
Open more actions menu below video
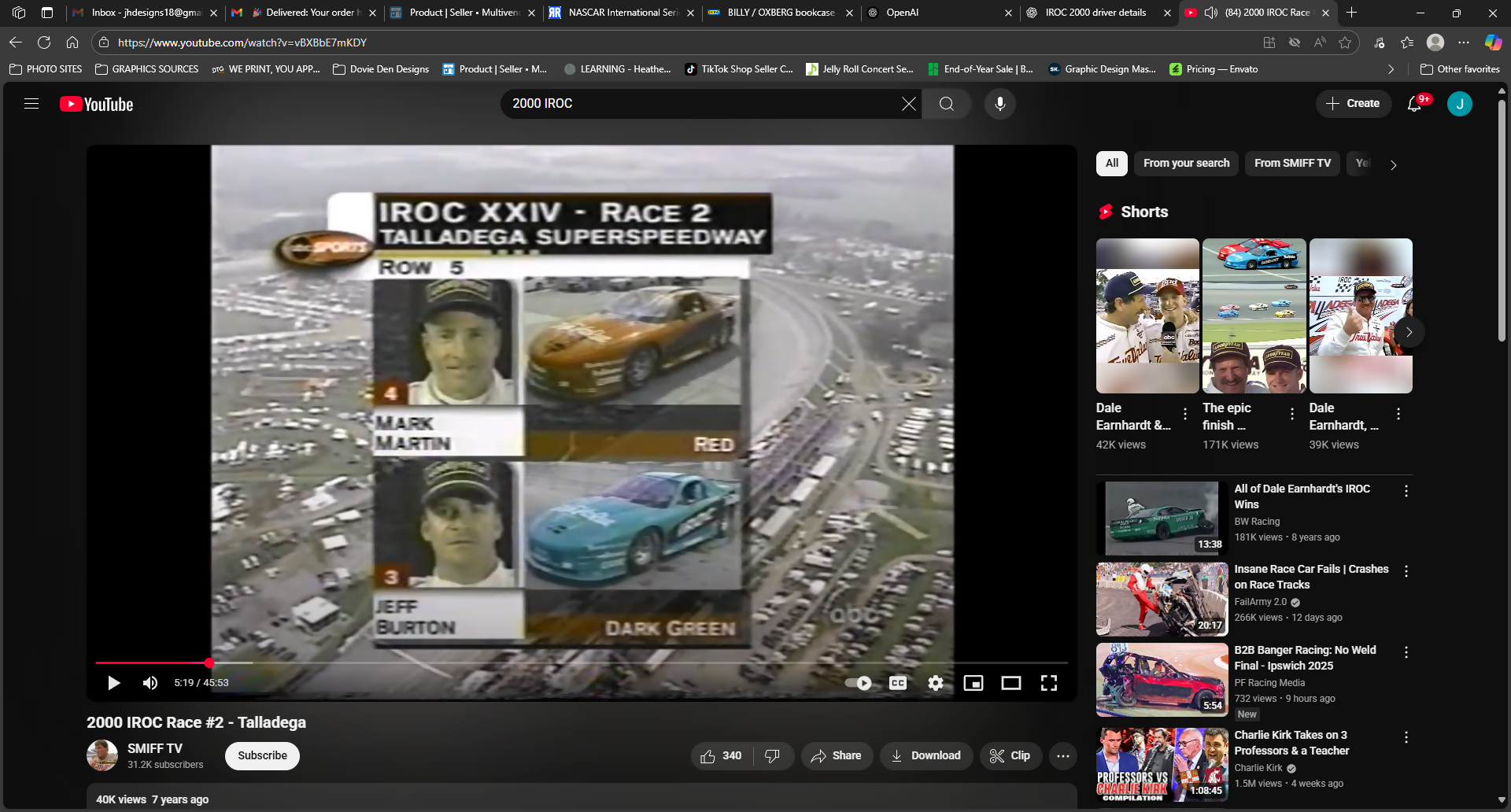[1062, 756]
